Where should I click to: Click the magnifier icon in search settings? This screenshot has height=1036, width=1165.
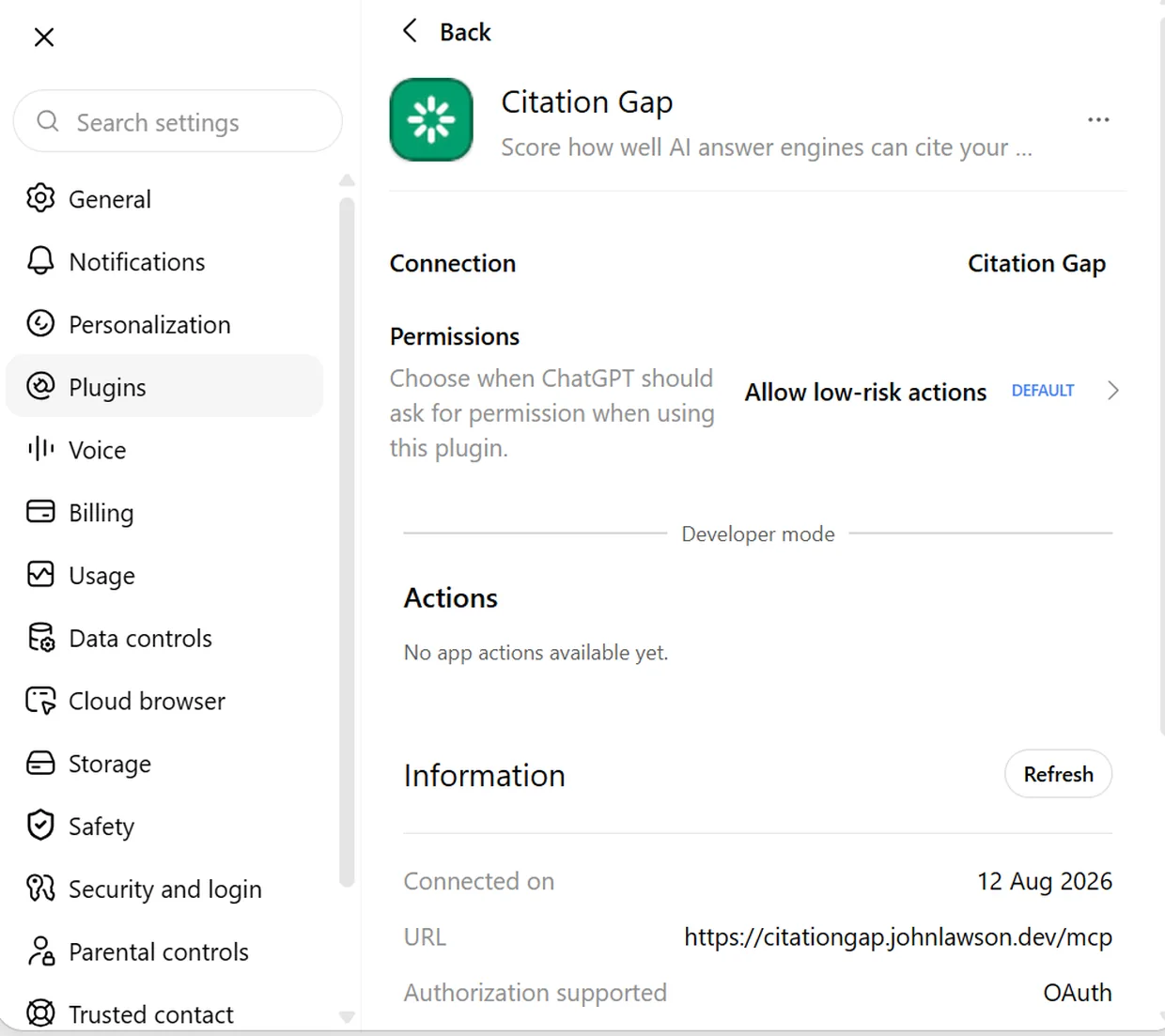pyautogui.click(x=48, y=121)
